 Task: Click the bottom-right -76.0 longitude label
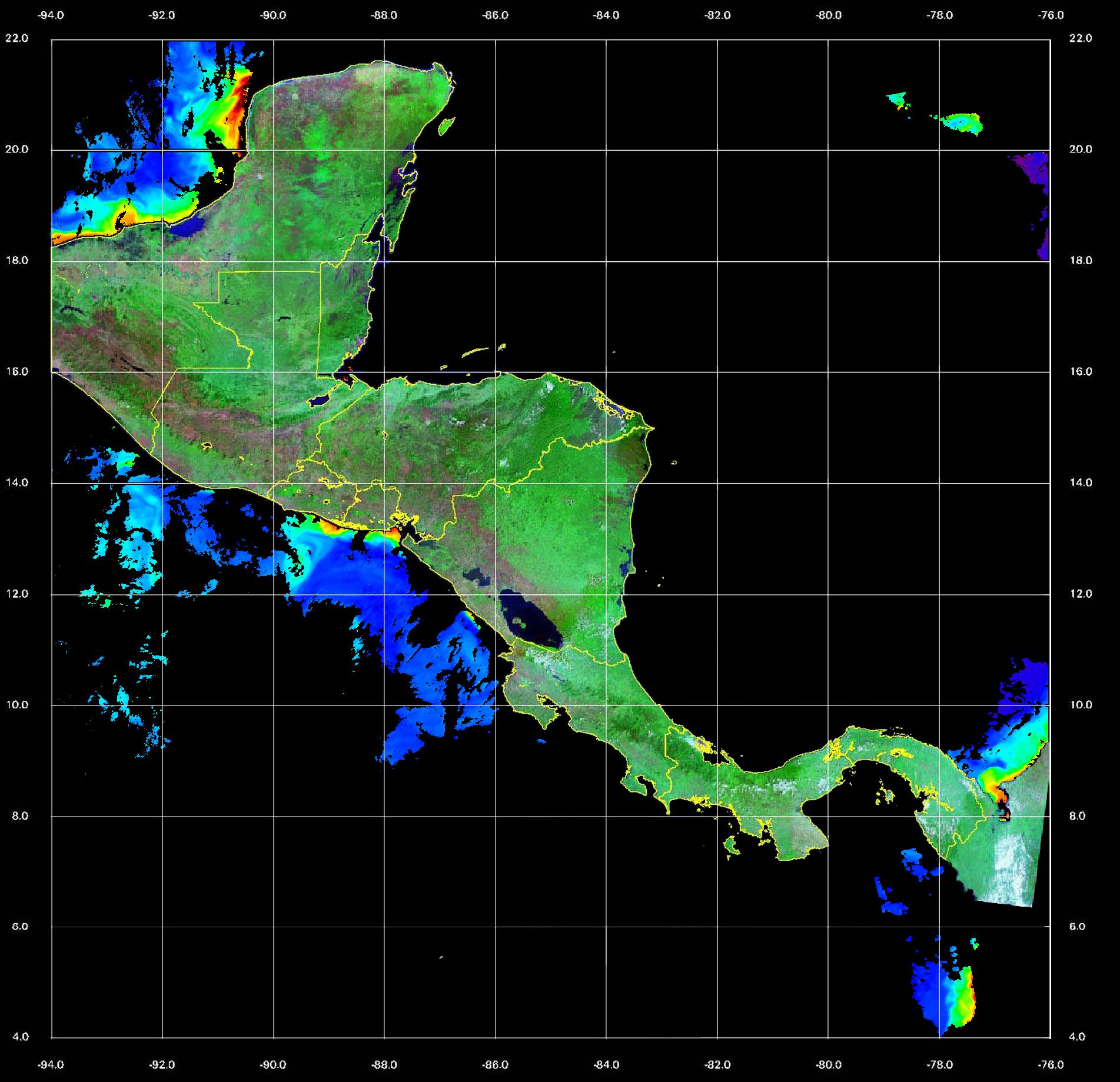[1051, 1065]
